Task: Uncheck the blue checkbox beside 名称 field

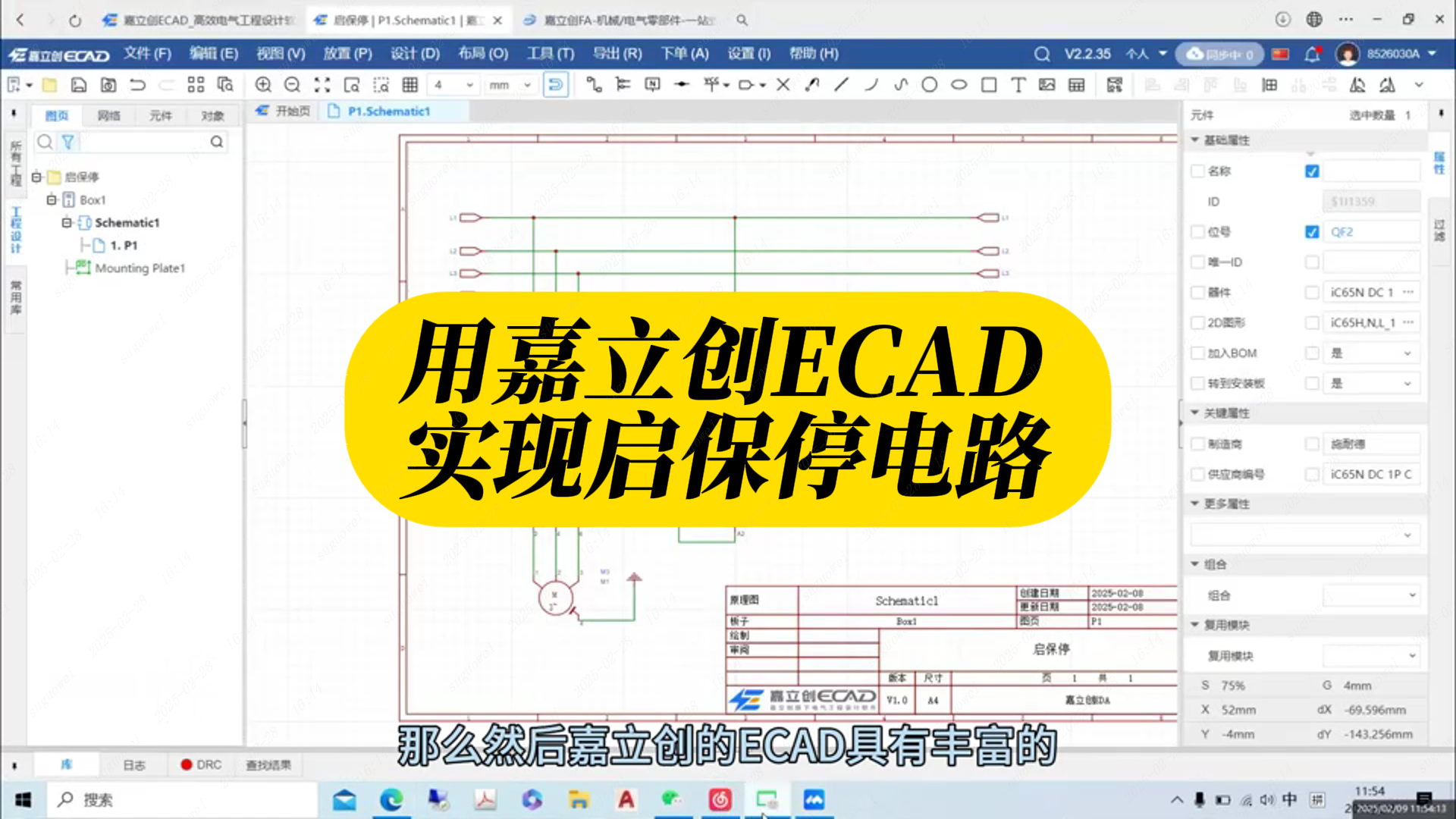Action: coord(1312,171)
